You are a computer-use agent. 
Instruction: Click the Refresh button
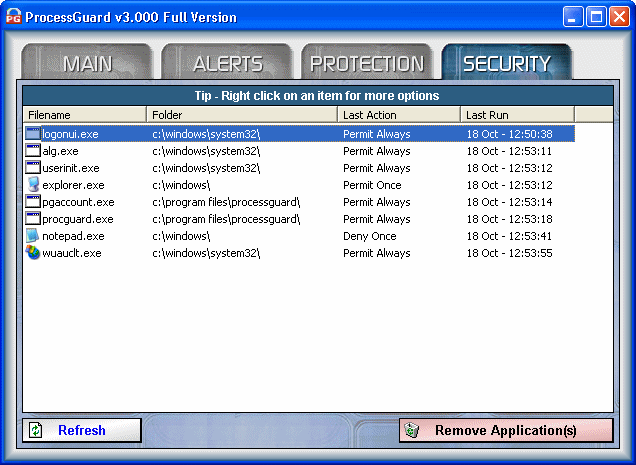click(82, 430)
